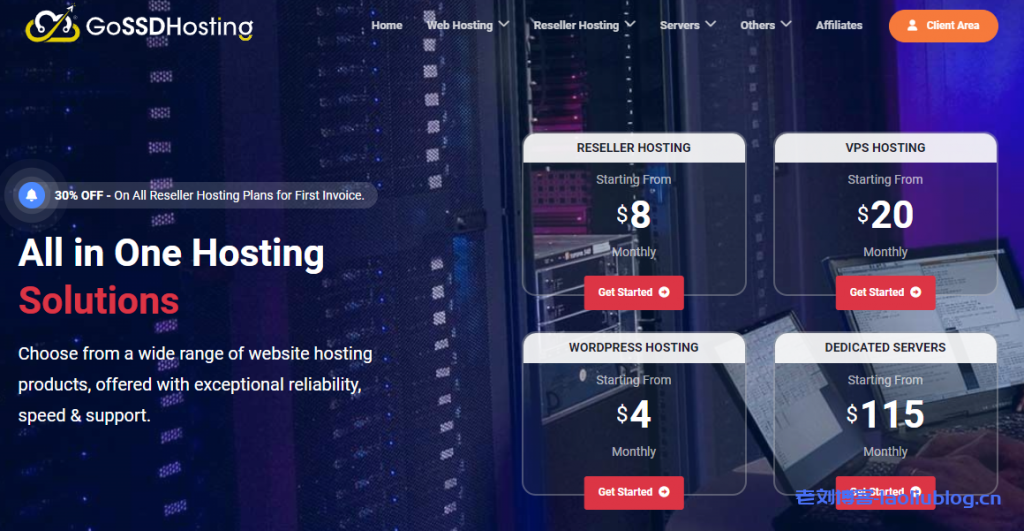Expand the Reseller Hosting menu chevron
The image size is (1024, 531).
click(630, 24)
